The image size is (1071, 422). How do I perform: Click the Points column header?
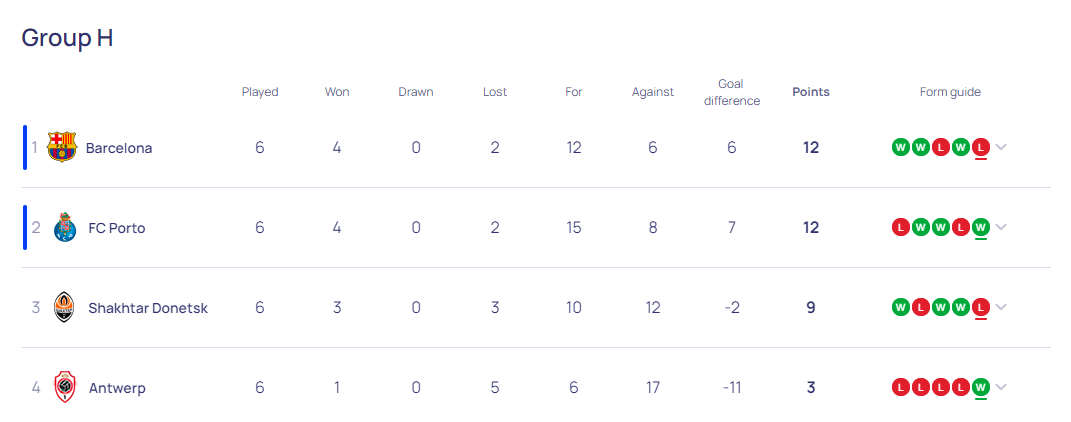pyautogui.click(x=811, y=92)
